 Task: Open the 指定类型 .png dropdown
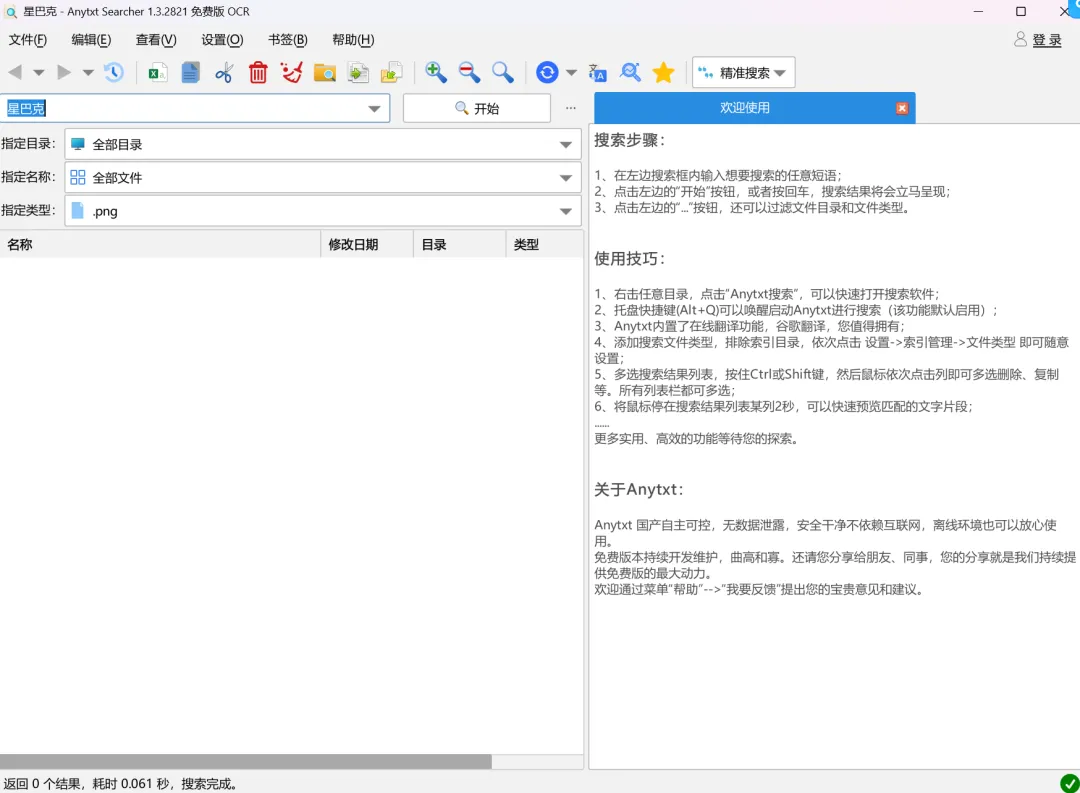click(x=323, y=211)
